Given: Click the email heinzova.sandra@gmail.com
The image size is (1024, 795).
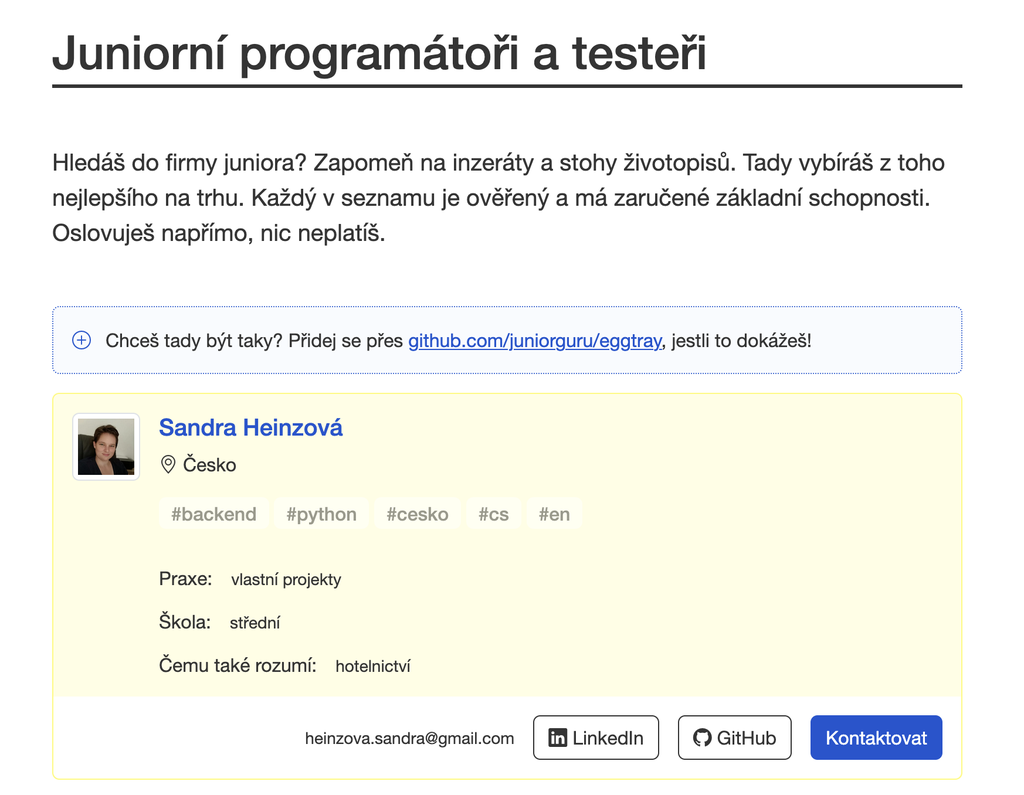Looking at the screenshot, I should click(x=409, y=738).
